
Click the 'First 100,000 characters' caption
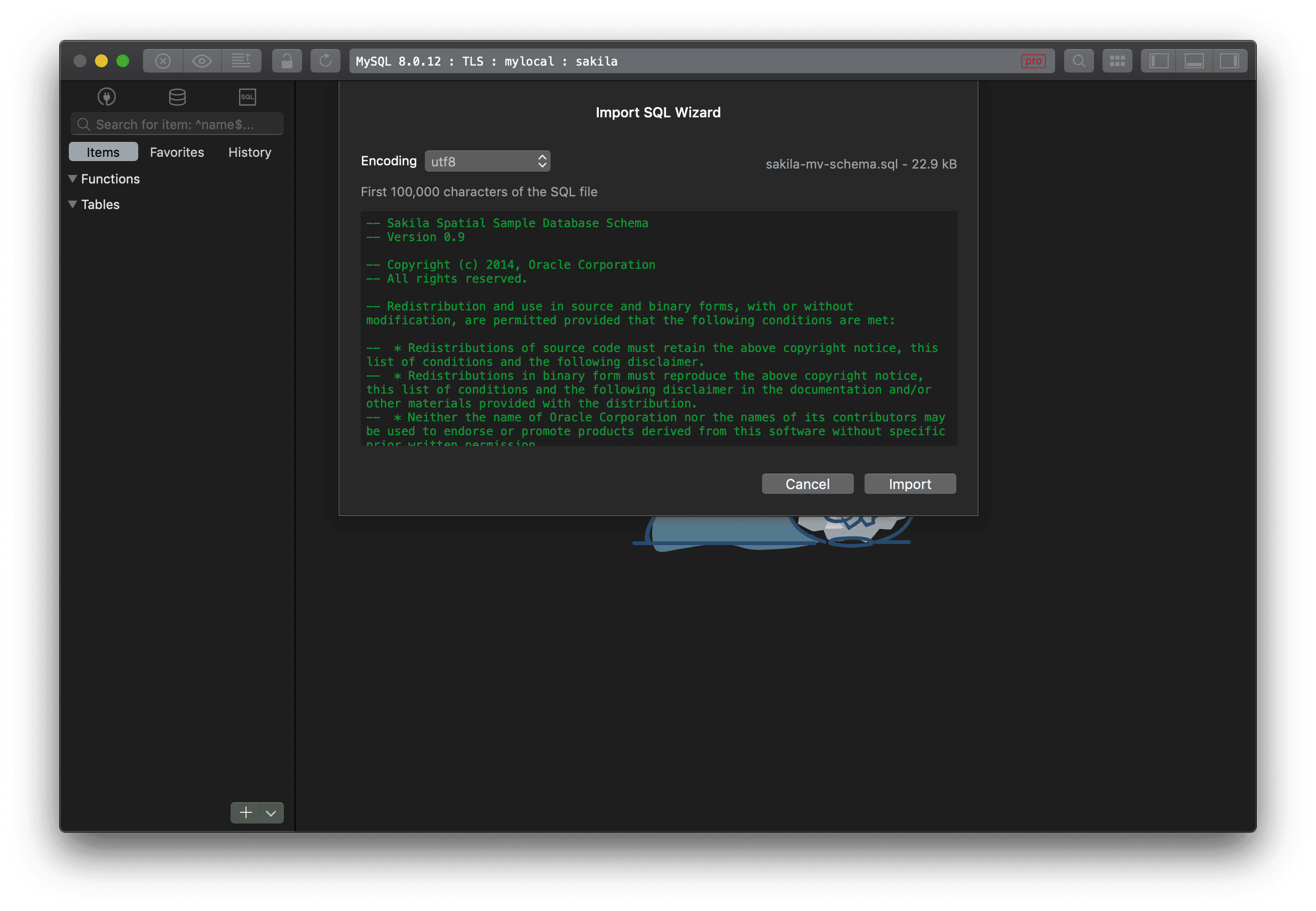pos(479,192)
